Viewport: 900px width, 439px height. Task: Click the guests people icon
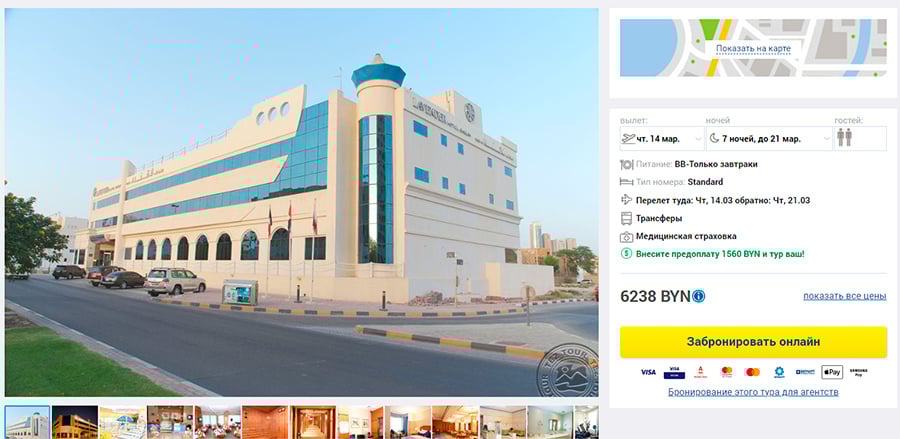[844, 138]
